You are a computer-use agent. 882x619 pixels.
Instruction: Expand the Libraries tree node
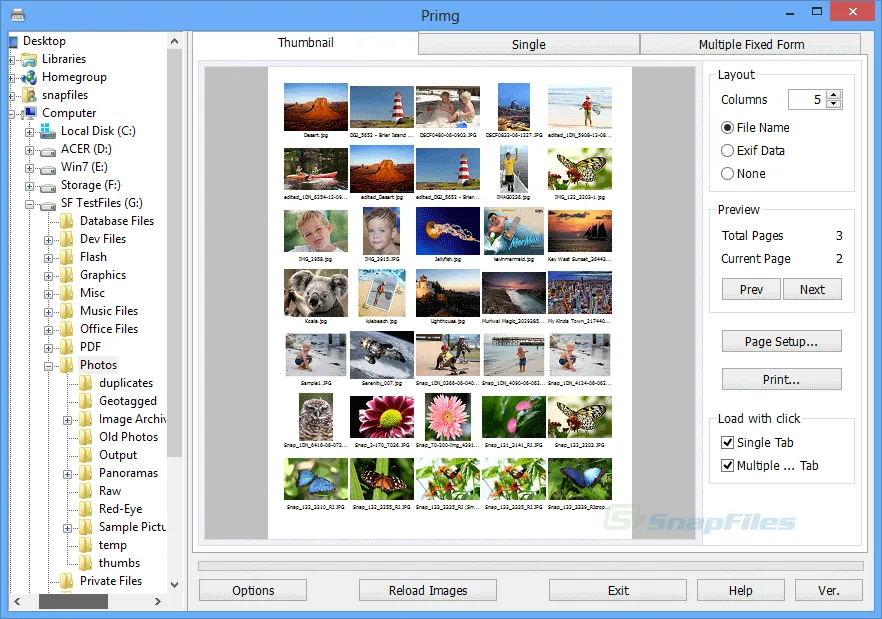[x=11, y=60]
